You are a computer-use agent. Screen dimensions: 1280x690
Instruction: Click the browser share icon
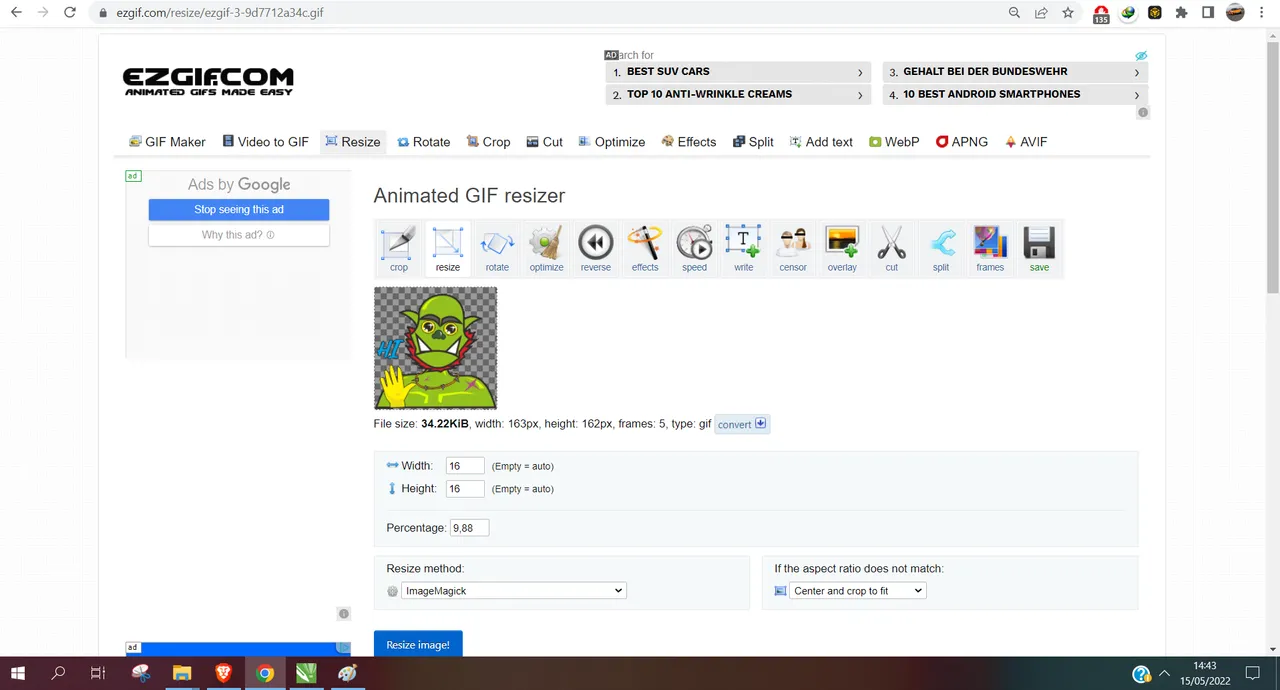[x=1041, y=13]
